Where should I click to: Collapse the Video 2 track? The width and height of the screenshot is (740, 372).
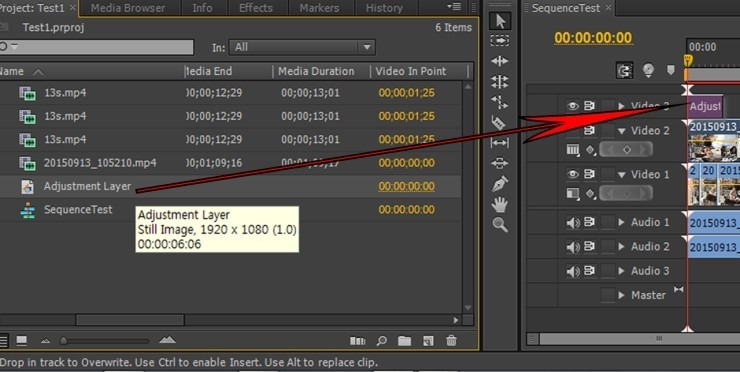(622, 131)
